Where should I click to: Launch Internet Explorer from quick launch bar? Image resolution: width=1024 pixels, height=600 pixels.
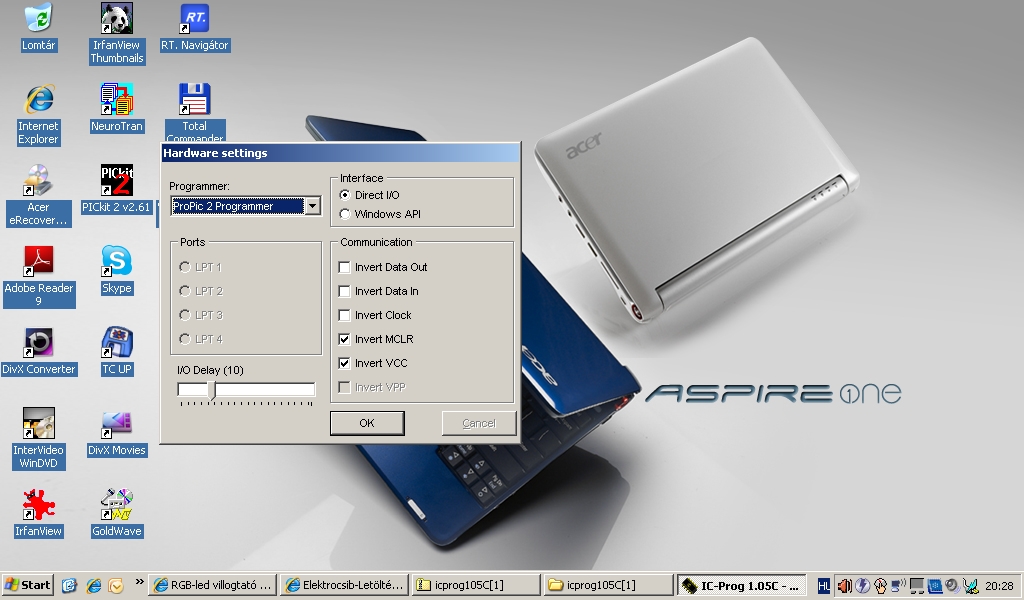pos(93,585)
